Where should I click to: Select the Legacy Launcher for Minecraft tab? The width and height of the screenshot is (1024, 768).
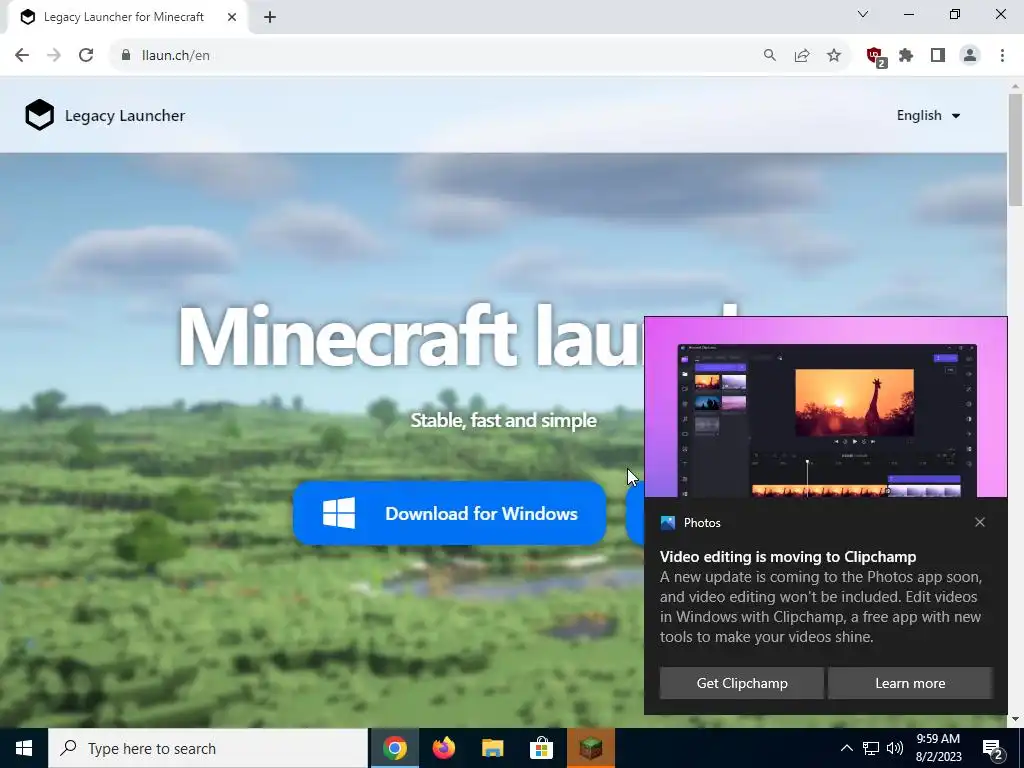[x=128, y=17]
